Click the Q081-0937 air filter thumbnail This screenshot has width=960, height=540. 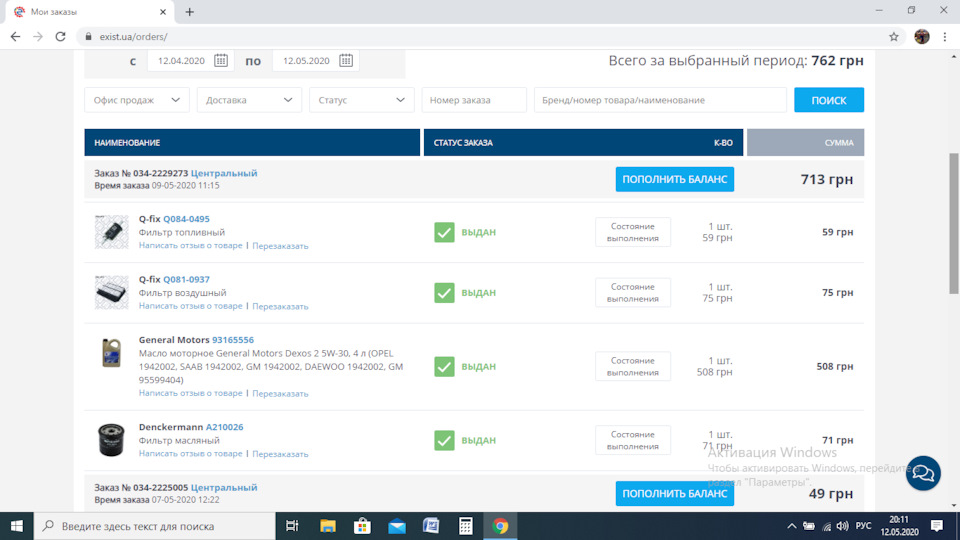pos(111,292)
